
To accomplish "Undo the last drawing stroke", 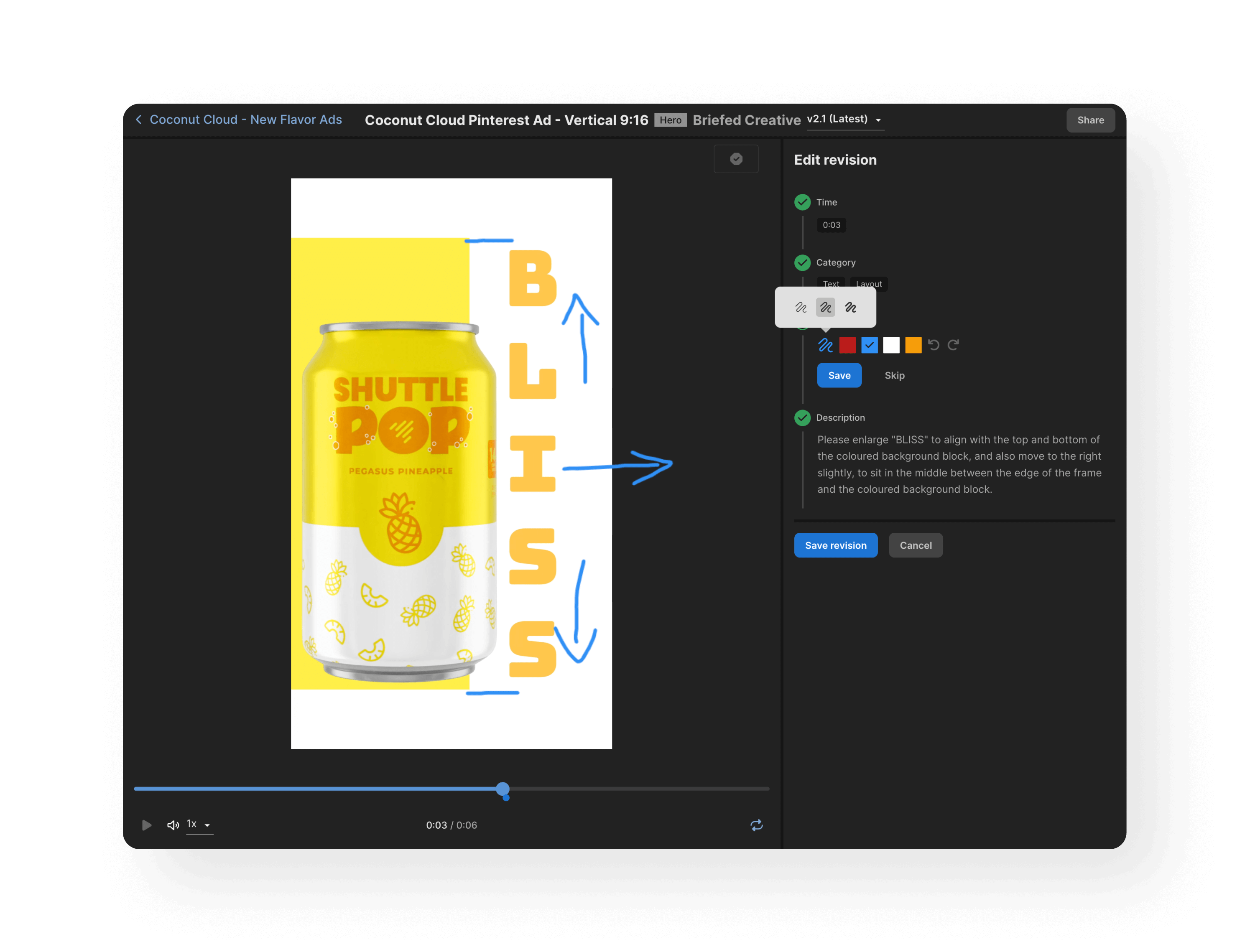I will (934, 345).
